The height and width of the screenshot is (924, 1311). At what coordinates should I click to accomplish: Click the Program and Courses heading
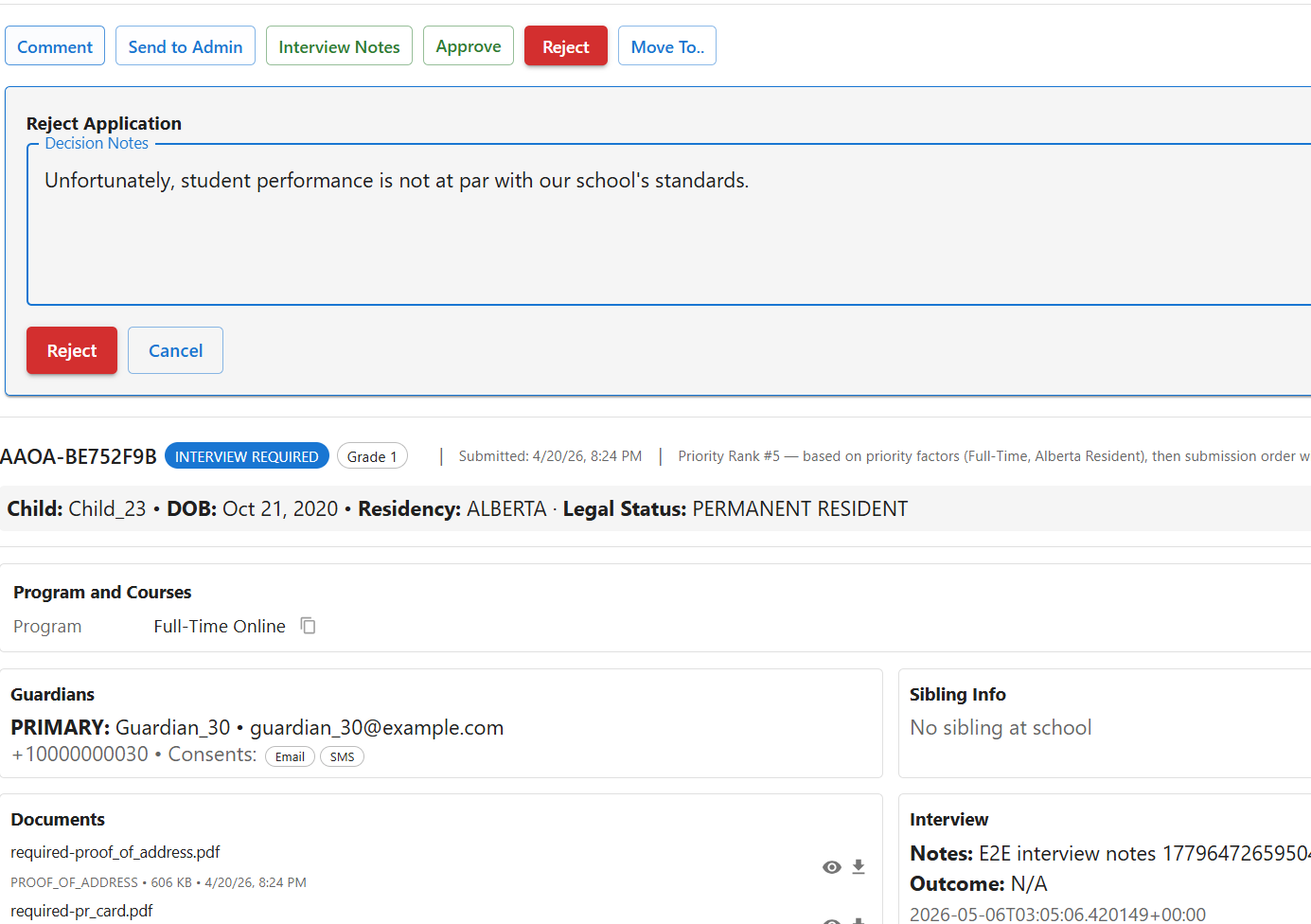coord(102,592)
